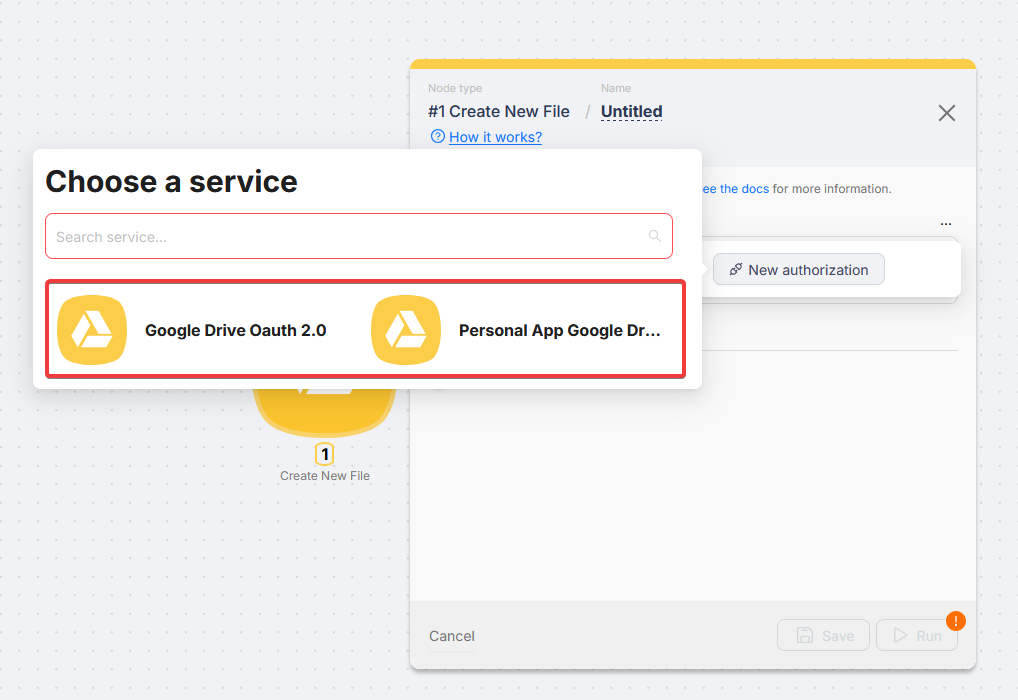Click the Personal App Google Drive icon
The height and width of the screenshot is (700, 1018).
406,330
